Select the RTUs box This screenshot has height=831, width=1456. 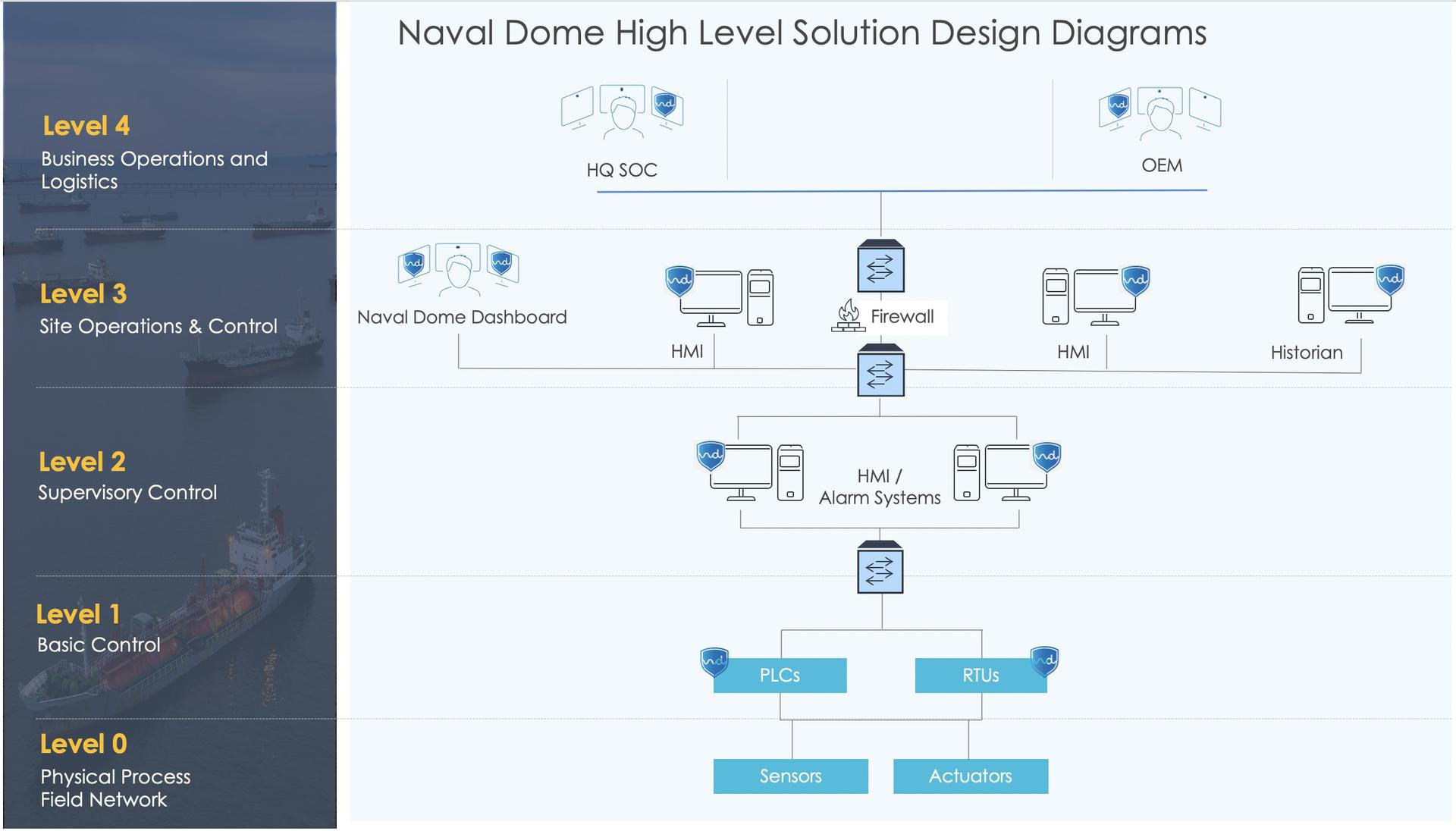(x=981, y=676)
